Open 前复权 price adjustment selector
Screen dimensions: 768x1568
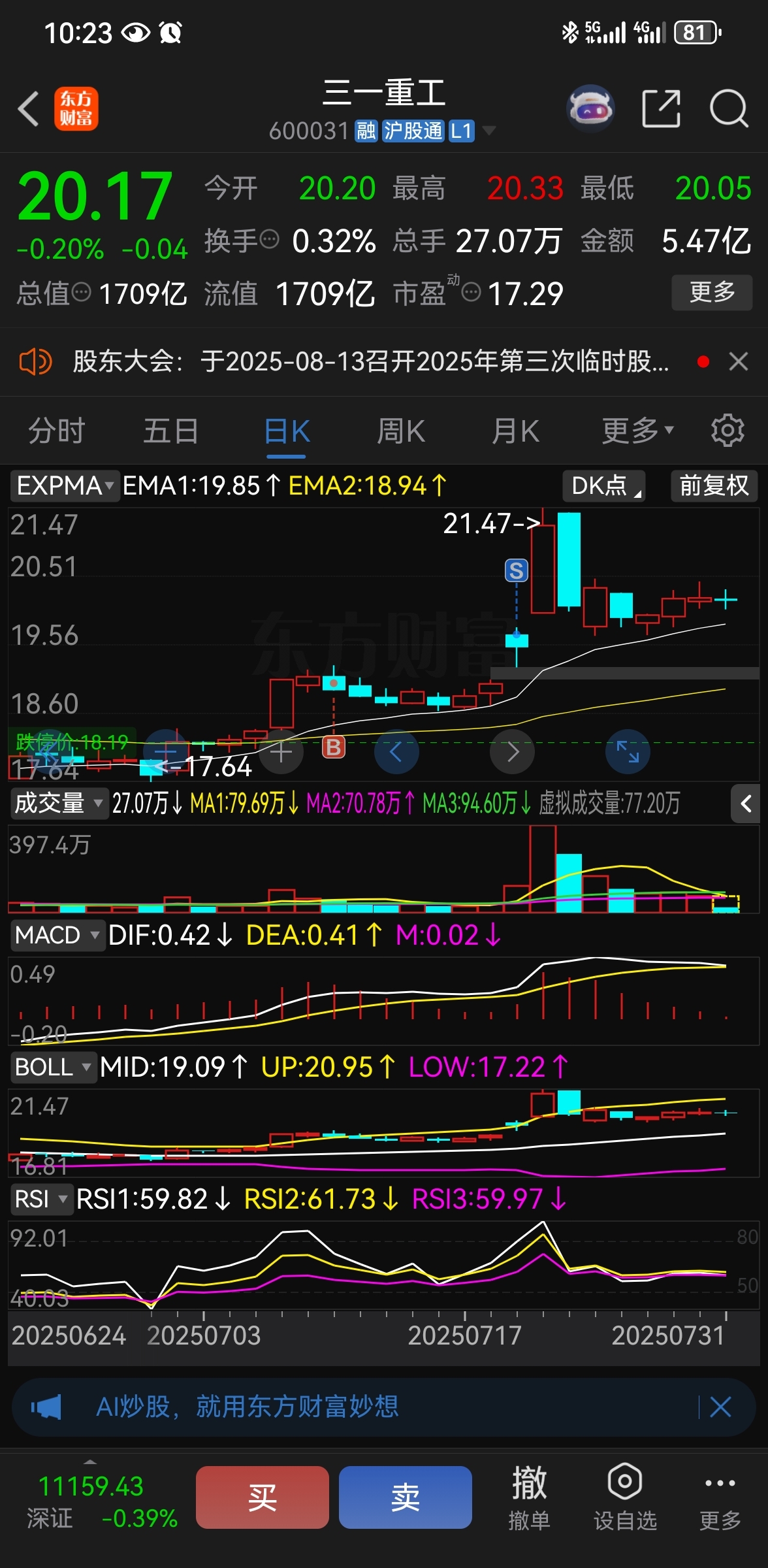tap(714, 485)
